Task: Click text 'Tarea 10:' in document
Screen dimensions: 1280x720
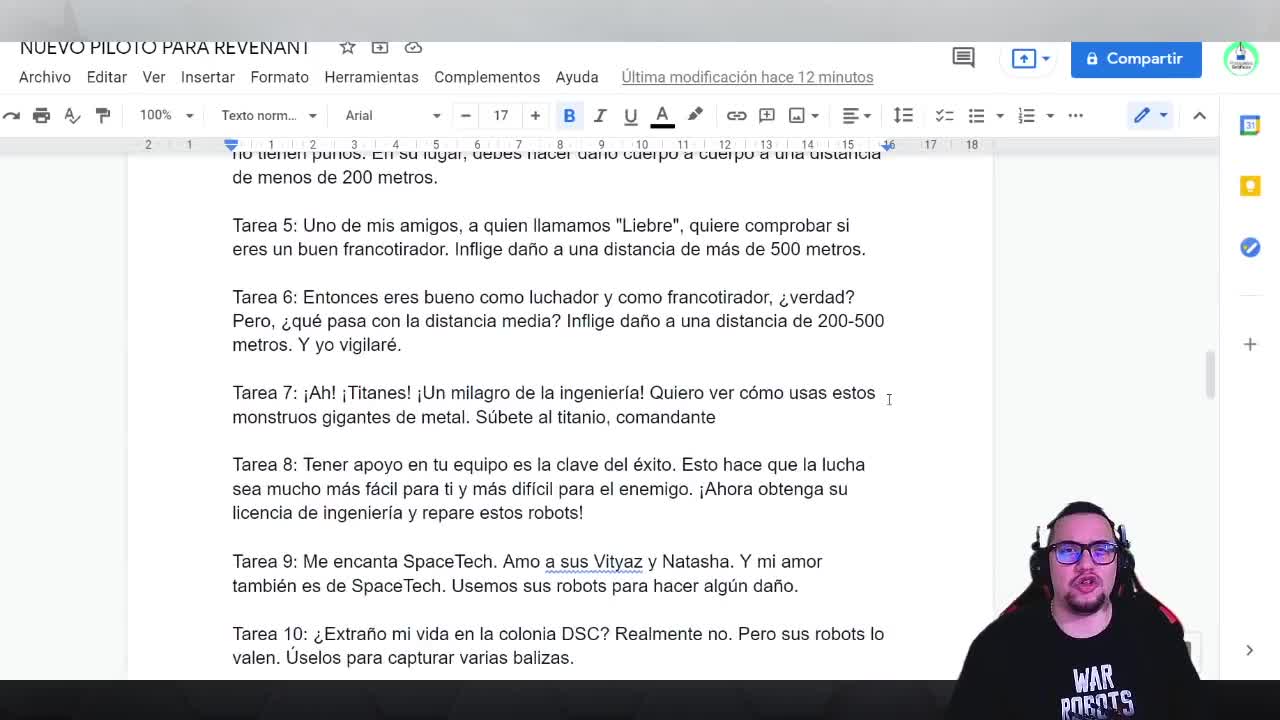Action: click(x=270, y=634)
